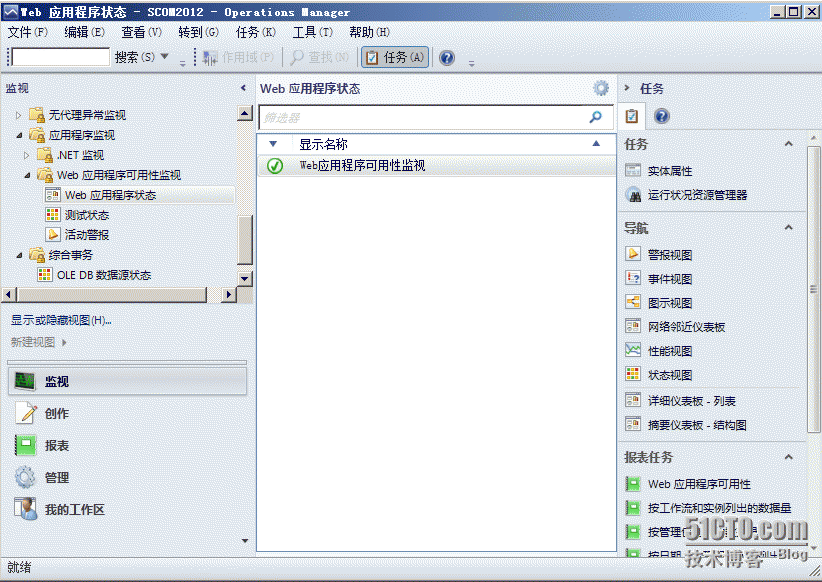Open the 工具(T) menu
Viewport: 822px width, 582px height.
click(x=312, y=33)
